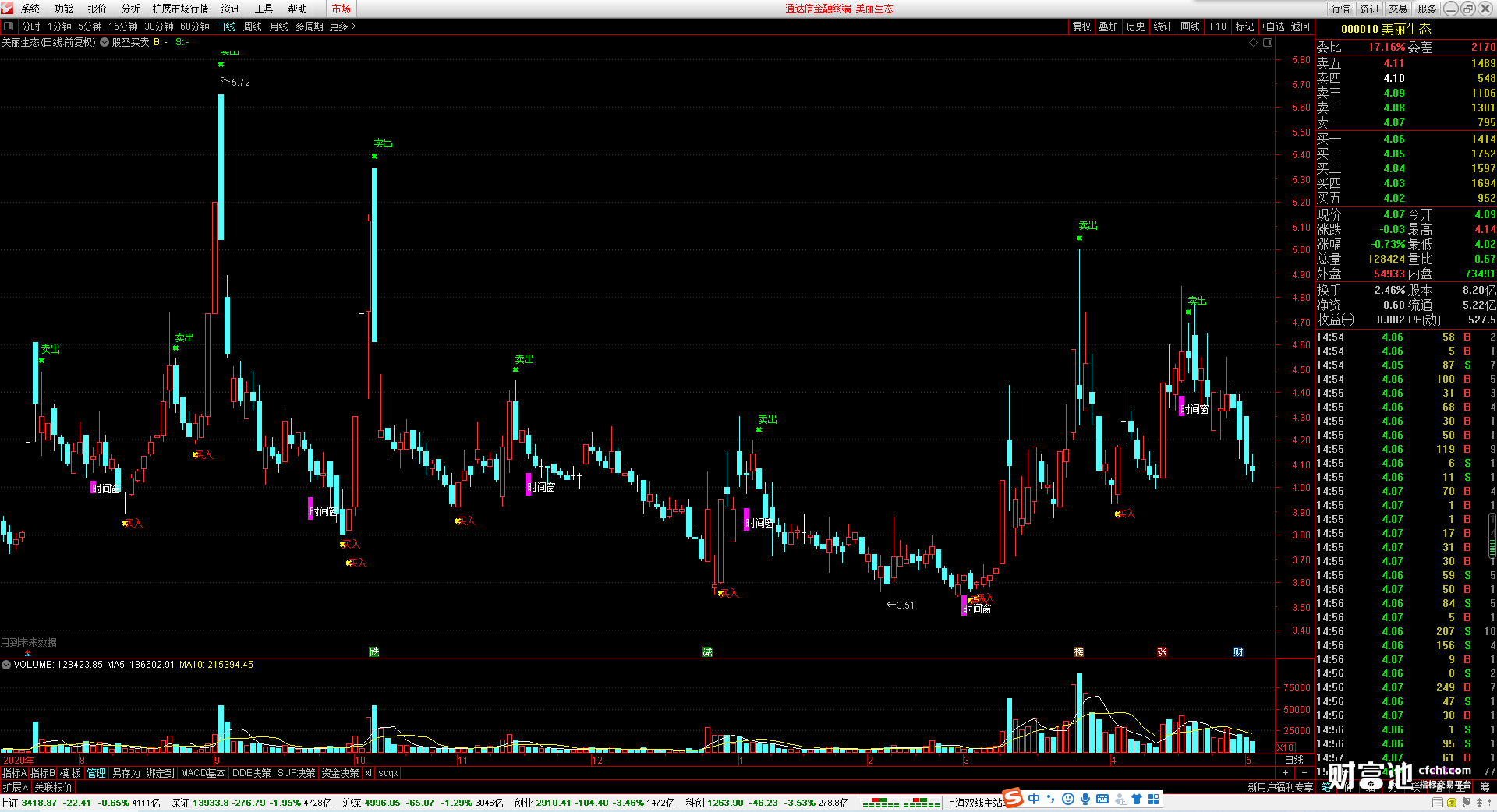
Task: Click the up-arrow icon in status bar
Action: [1480, 803]
